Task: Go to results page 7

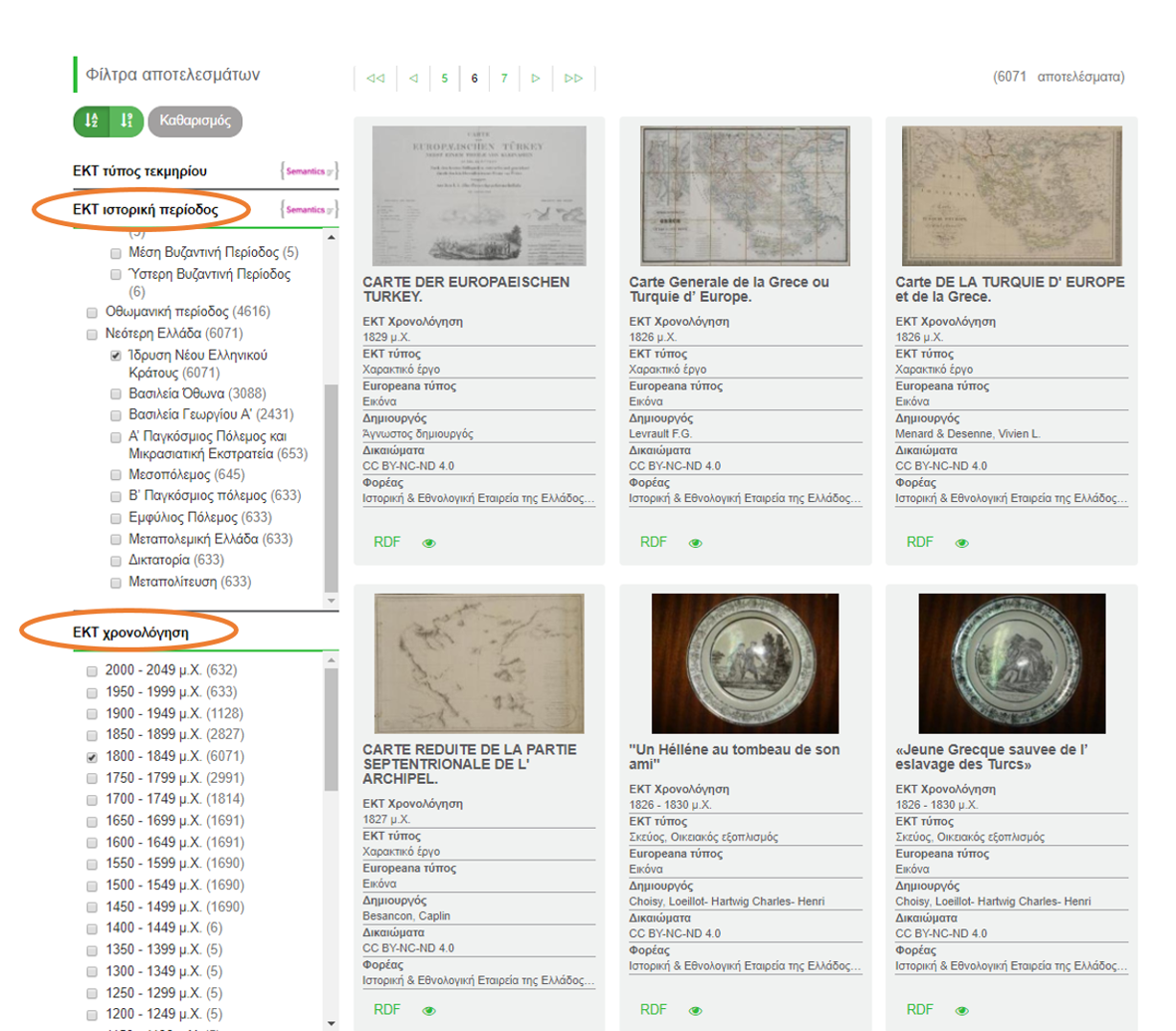Action: tap(504, 78)
